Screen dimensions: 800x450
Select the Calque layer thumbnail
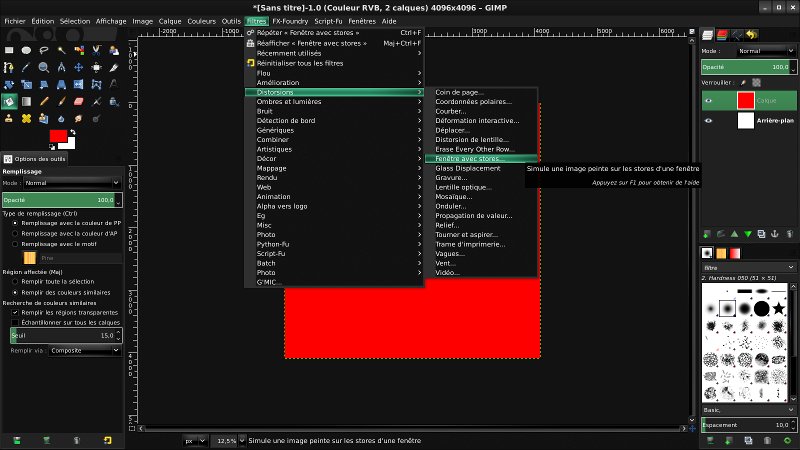pos(745,101)
